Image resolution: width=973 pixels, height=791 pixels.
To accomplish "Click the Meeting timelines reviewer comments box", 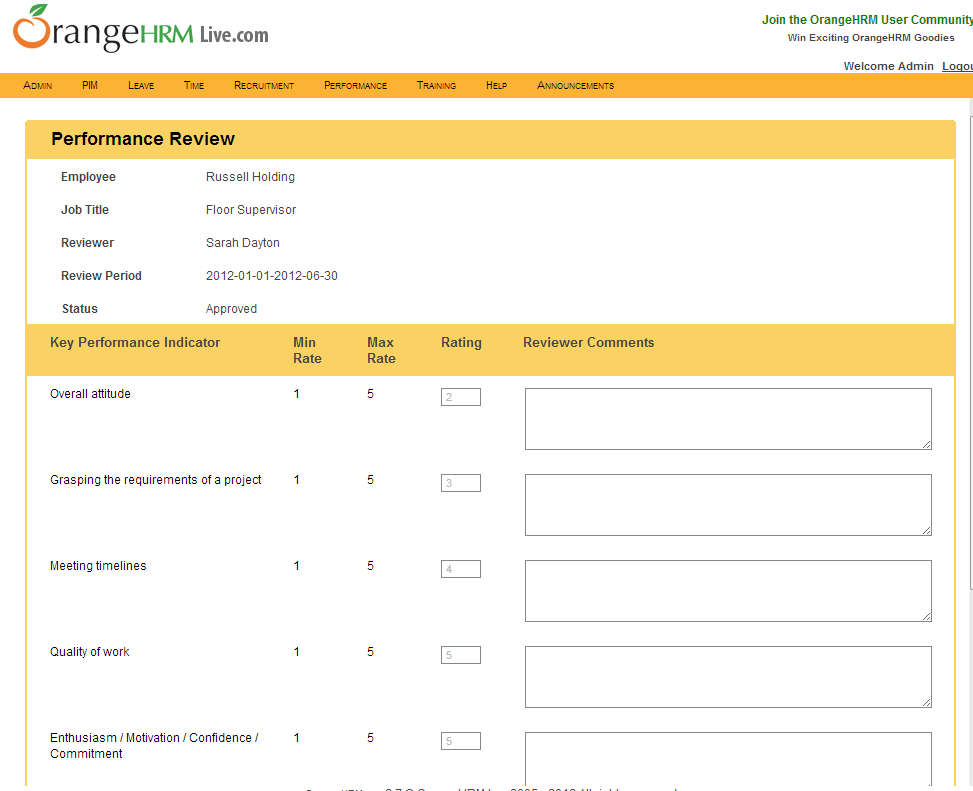I will tap(728, 591).
